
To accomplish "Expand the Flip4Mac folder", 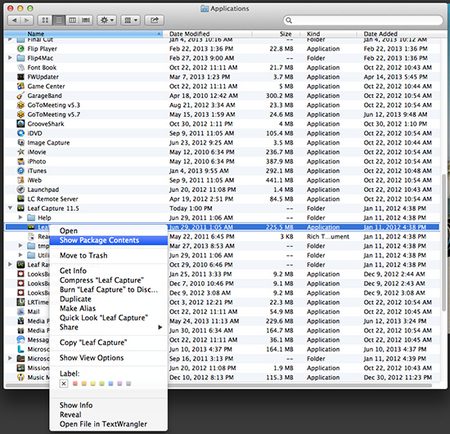I will tap(10, 58).
